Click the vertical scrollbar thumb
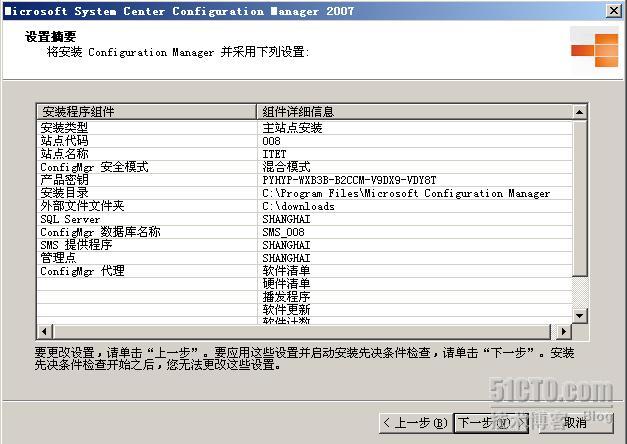The width and height of the screenshot is (627, 444). pyautogui.click(x=579, y=198)
